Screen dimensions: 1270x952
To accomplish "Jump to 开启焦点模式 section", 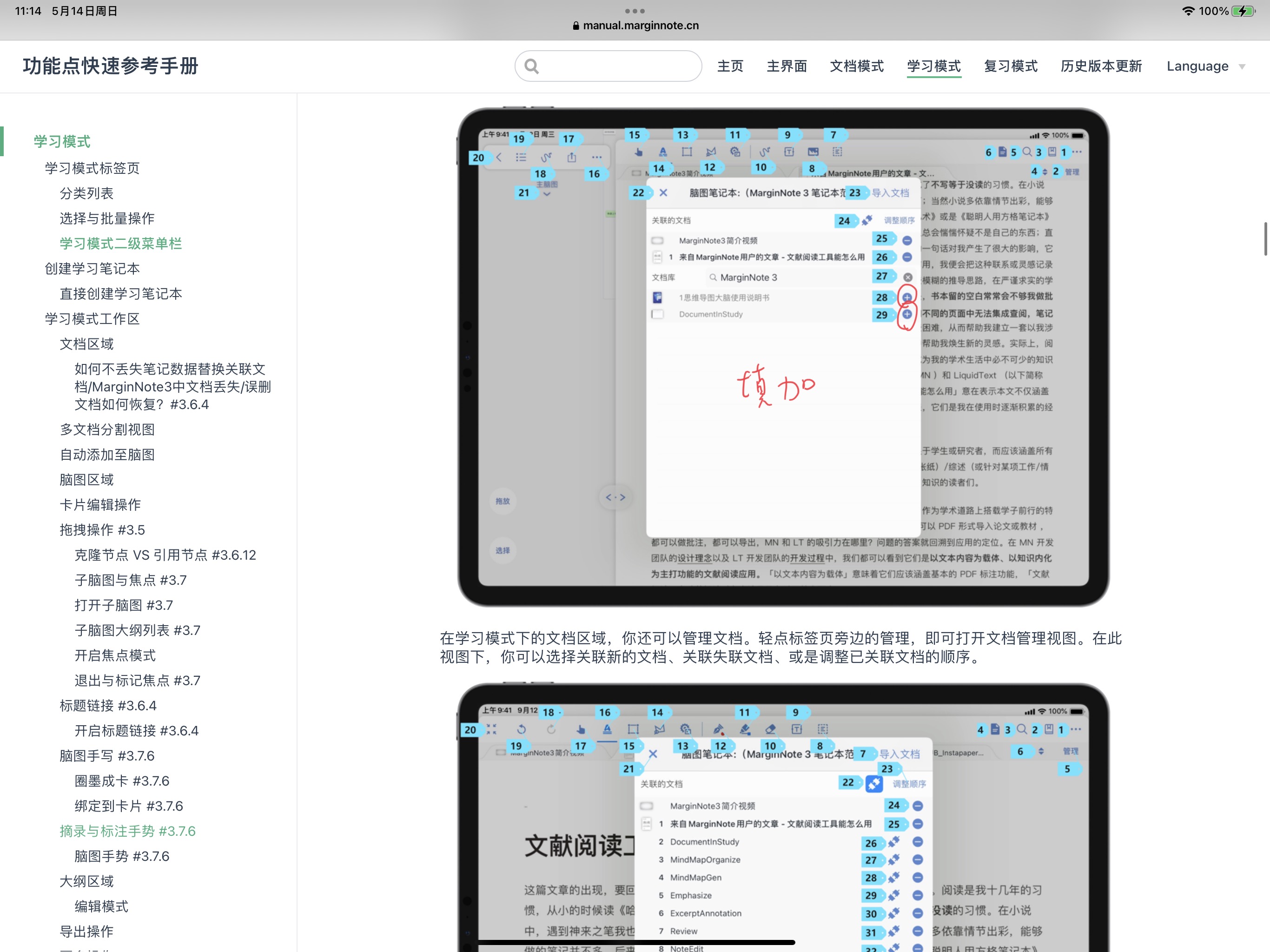I will 115,655.
